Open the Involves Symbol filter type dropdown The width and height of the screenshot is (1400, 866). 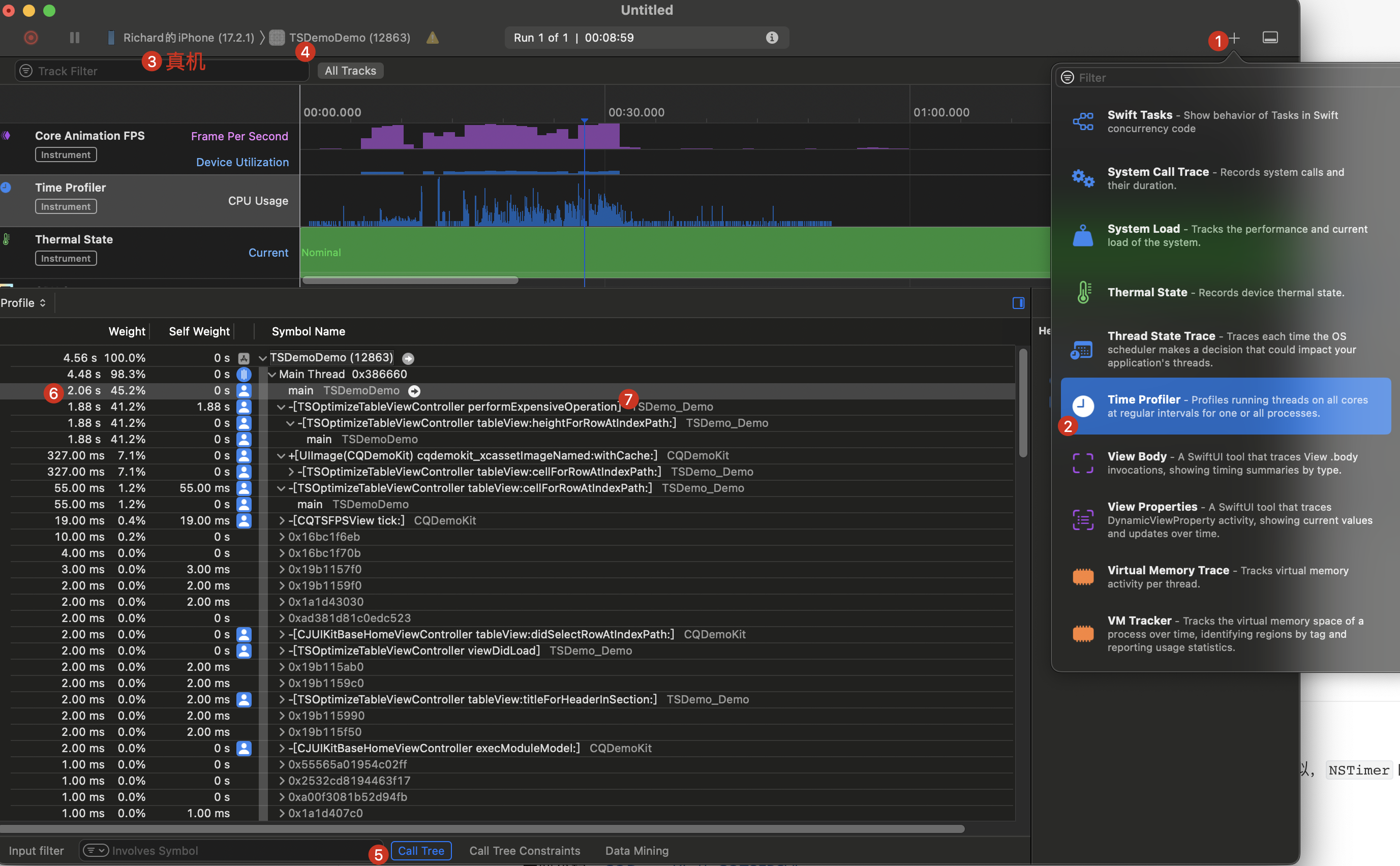[x=96, y=851]
